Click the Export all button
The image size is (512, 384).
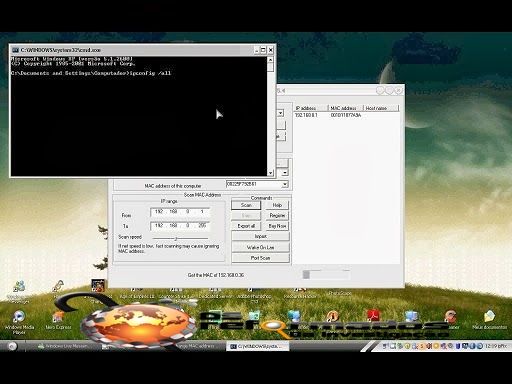(x=246, y=226)
